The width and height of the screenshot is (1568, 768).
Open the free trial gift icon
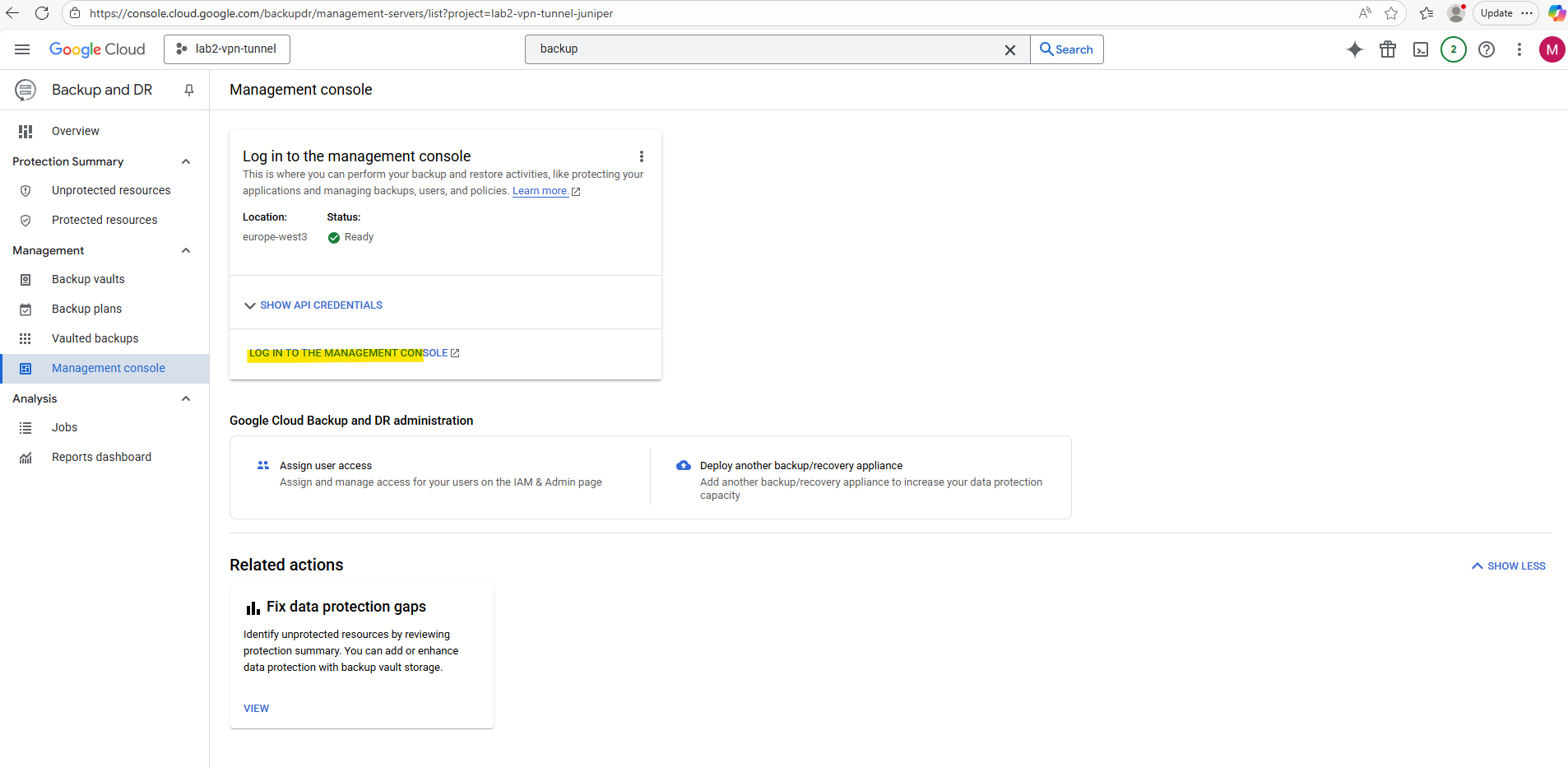pyautogui.click(x=1388, y=49)
